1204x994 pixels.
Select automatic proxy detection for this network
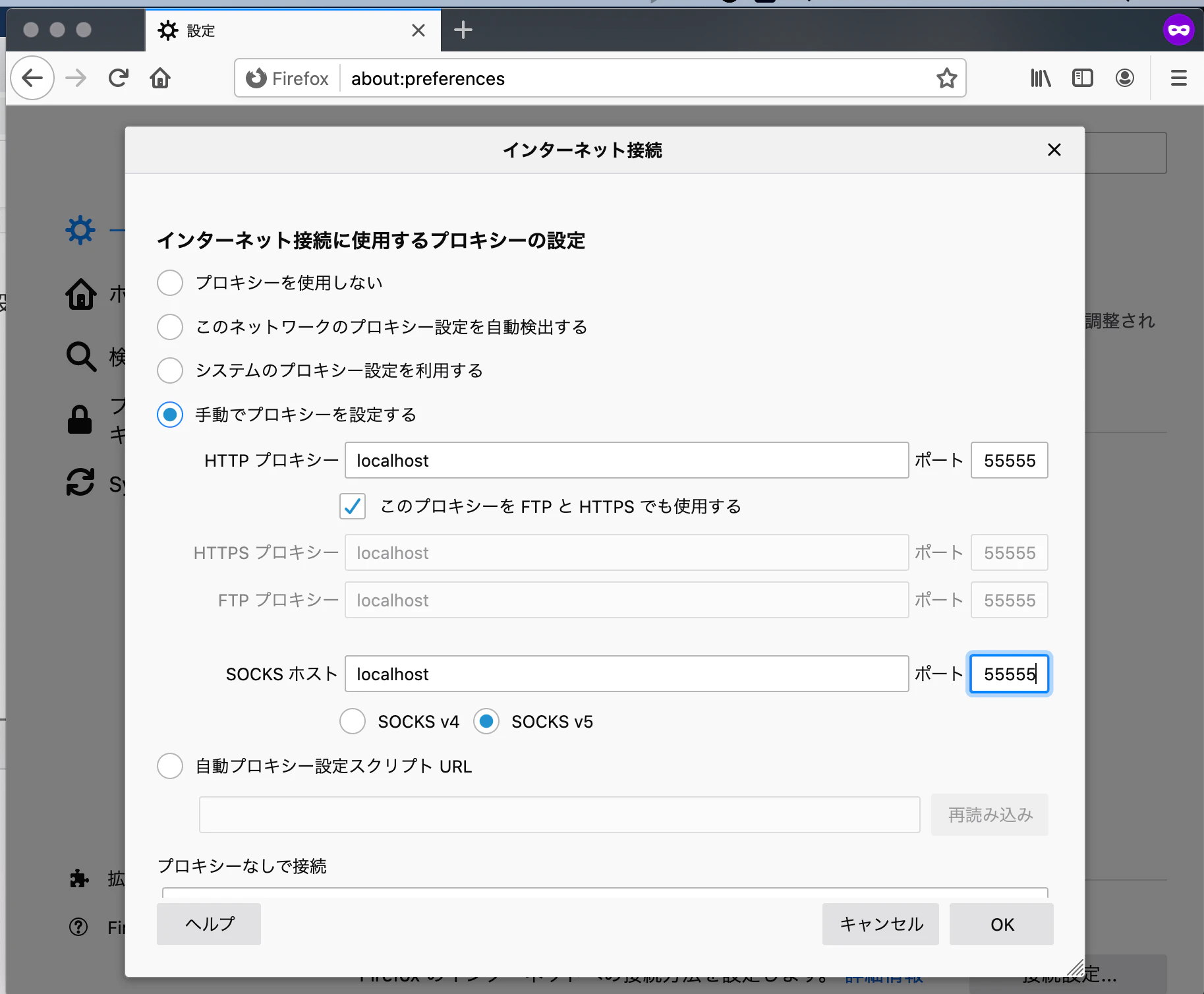click(170, 327)
